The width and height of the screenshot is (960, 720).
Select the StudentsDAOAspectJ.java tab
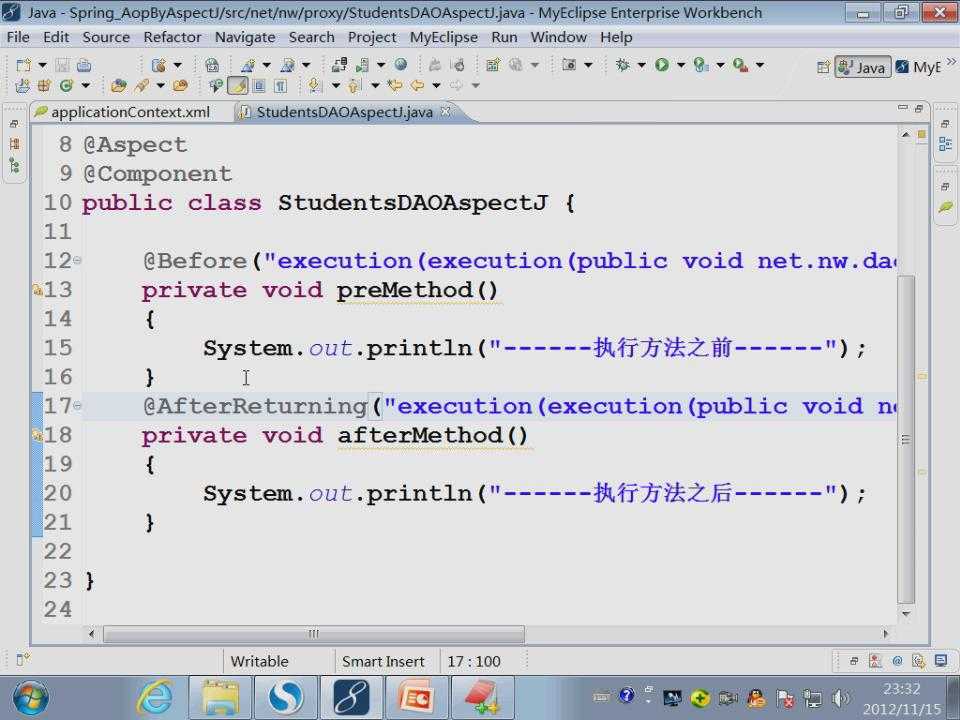click(x=344, y=112)
